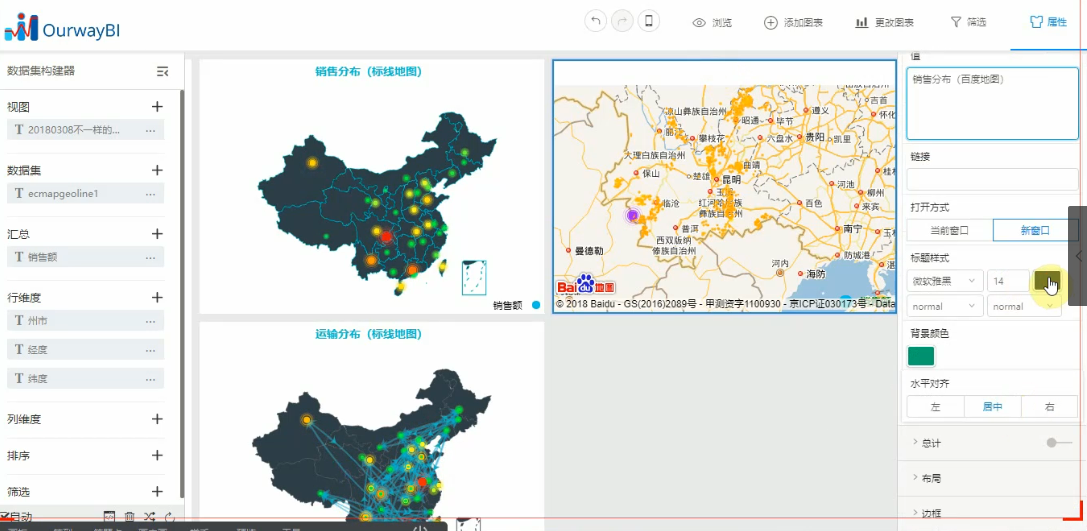Align title 右 (right)
The height and width of the screenshot is (531, 1087).
[1050, 407]
